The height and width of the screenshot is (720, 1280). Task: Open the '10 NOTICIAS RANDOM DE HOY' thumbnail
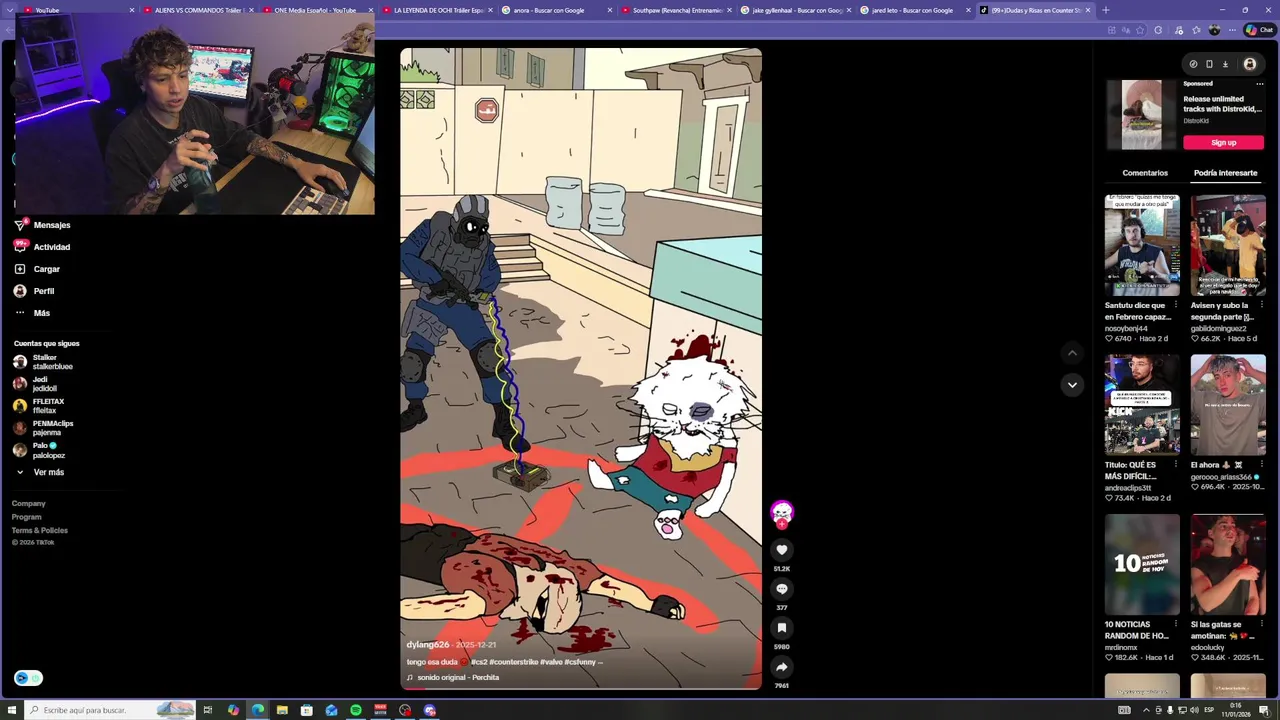coord(1142,565)
